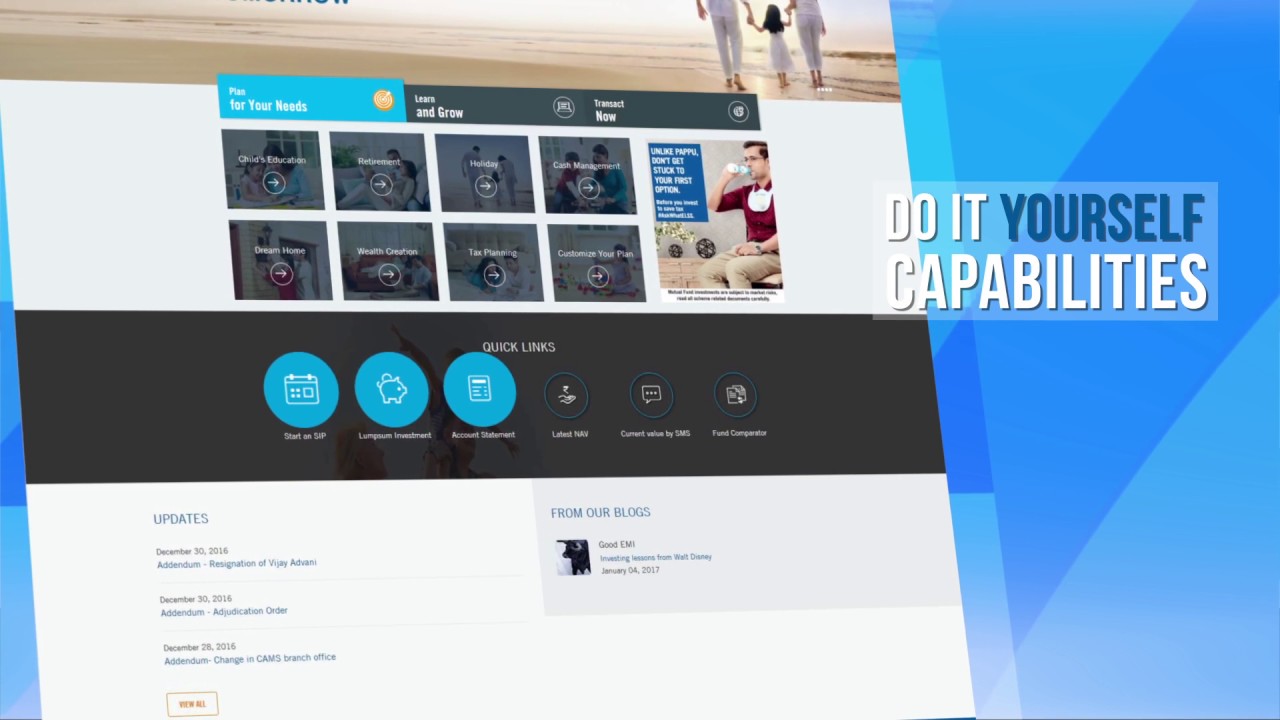Click the arrow on Wealth Creation tile
Image resolution: width=1280 pixels, height=720 pixels.
click(x=389, y=275)
